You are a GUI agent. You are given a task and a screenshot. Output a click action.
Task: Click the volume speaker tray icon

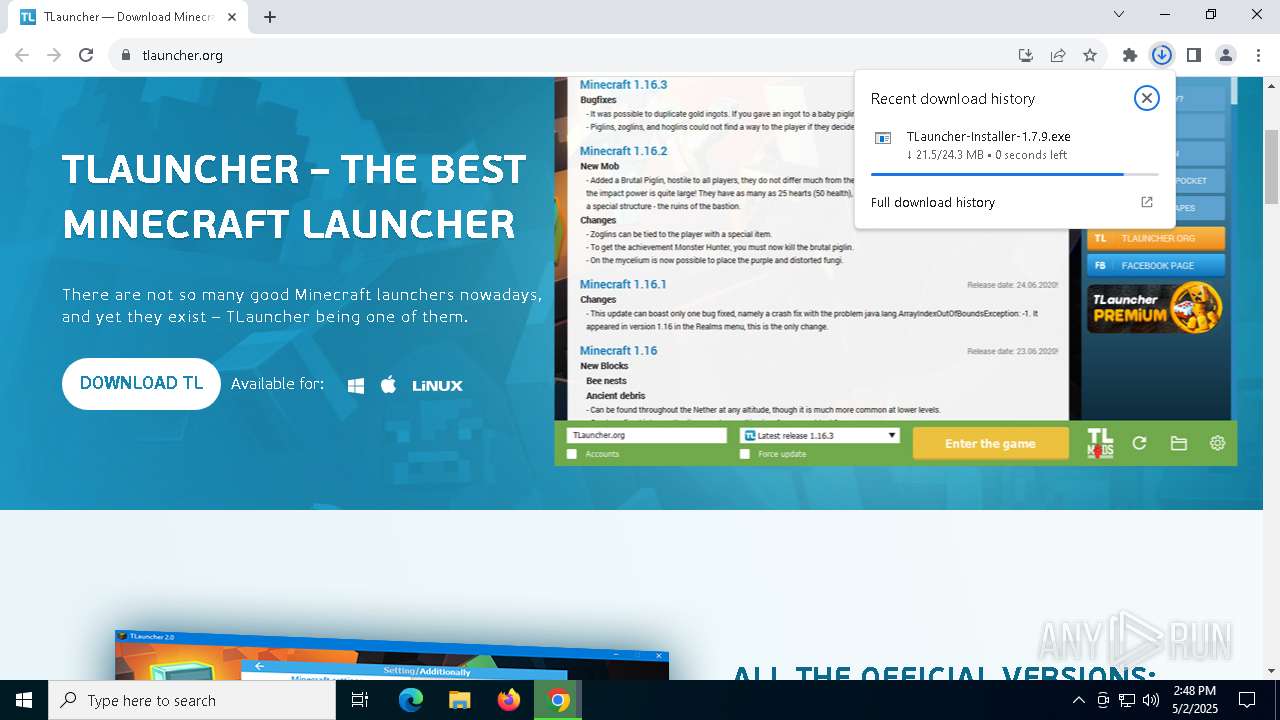pyautogui.click(x=1151, y=700)
